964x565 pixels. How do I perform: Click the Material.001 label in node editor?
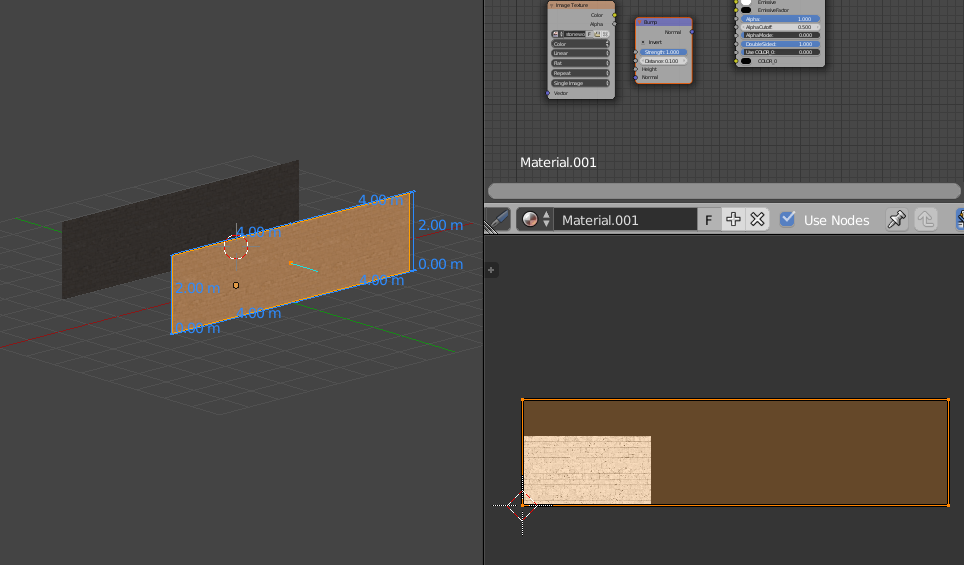click(558, 162)
